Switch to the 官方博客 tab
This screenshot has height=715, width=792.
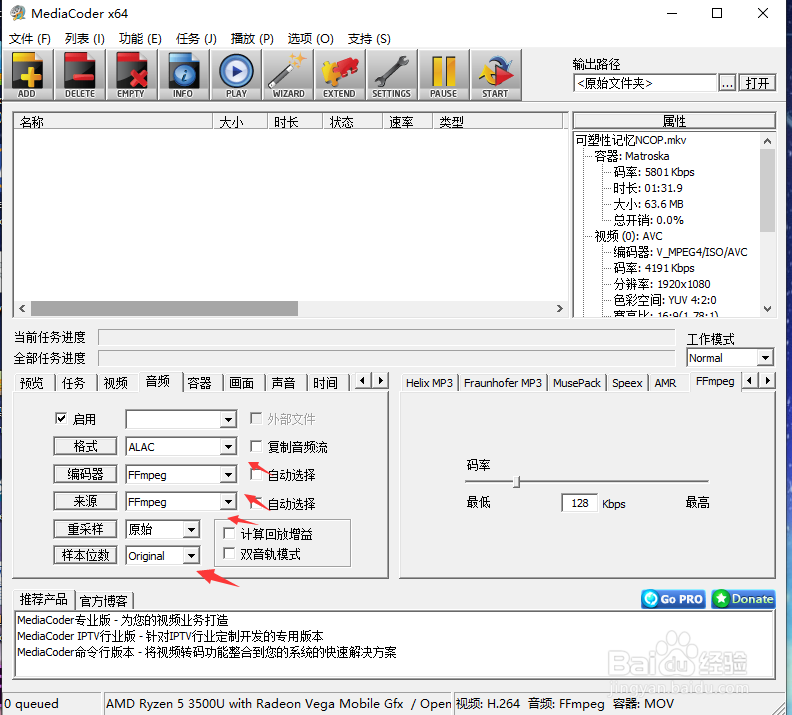104,601
